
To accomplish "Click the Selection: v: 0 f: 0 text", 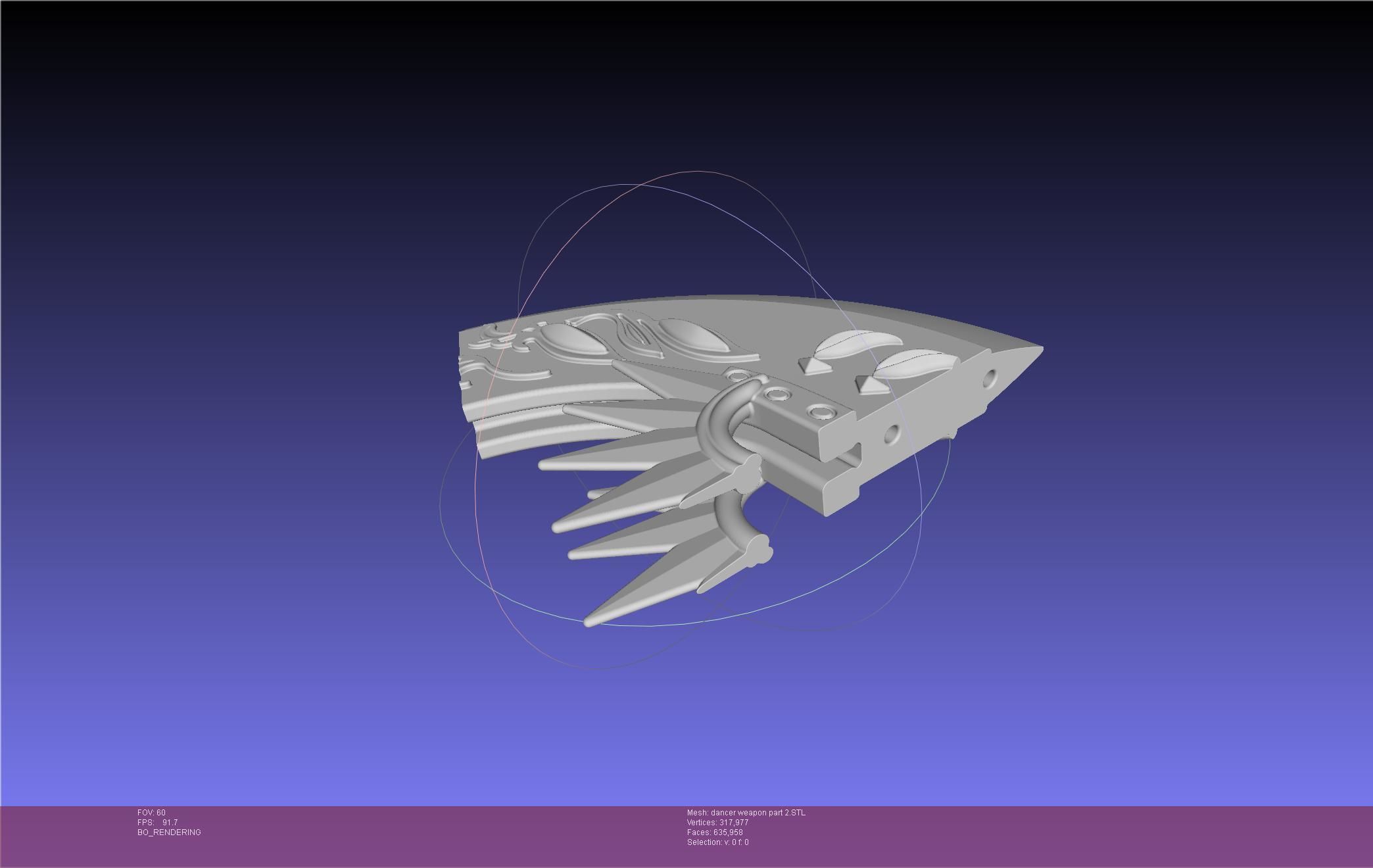I will (x=717, y=842).
